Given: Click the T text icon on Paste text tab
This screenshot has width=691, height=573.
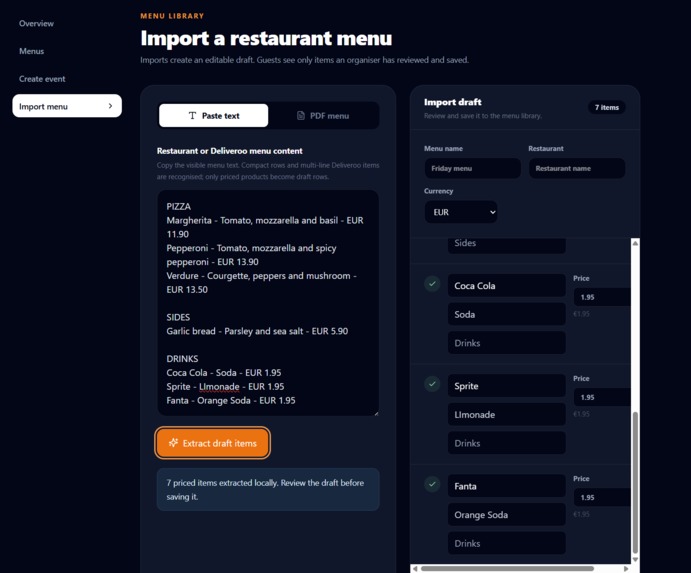Looking at the screenshot, I should point(192,115).
